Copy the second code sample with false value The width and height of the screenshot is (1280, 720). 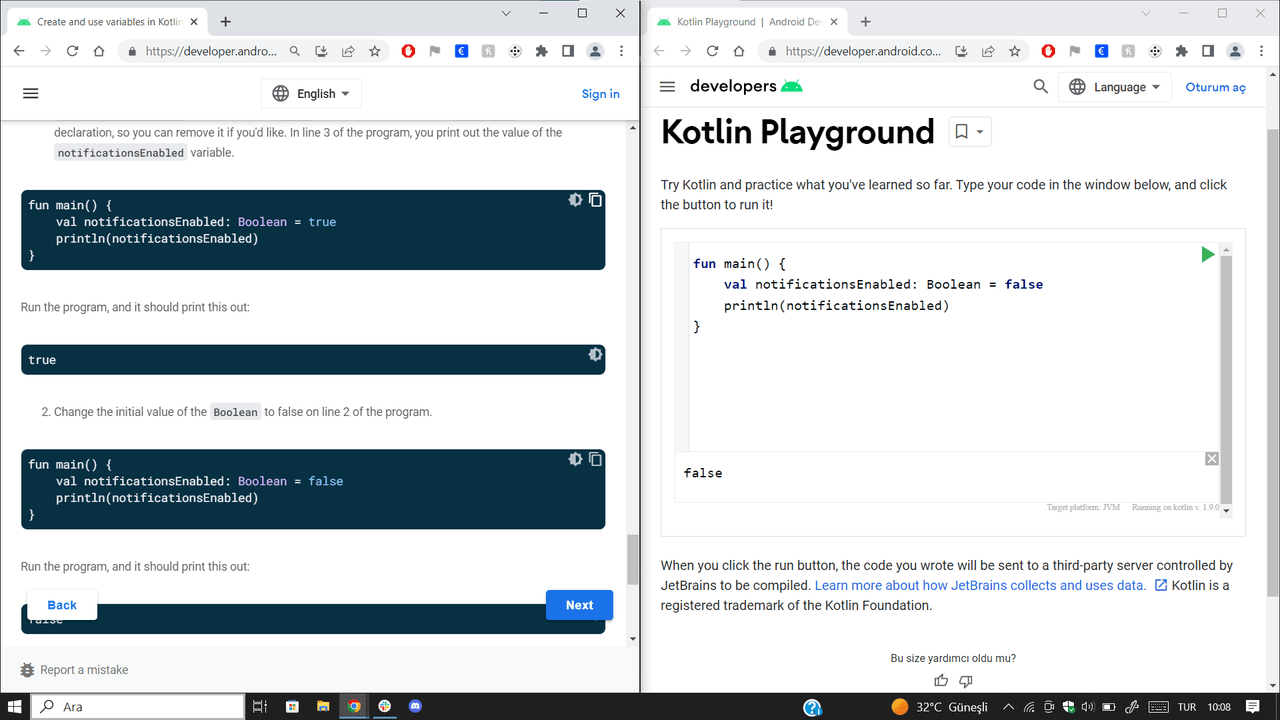pyautogui.click(x=595, y=459)
